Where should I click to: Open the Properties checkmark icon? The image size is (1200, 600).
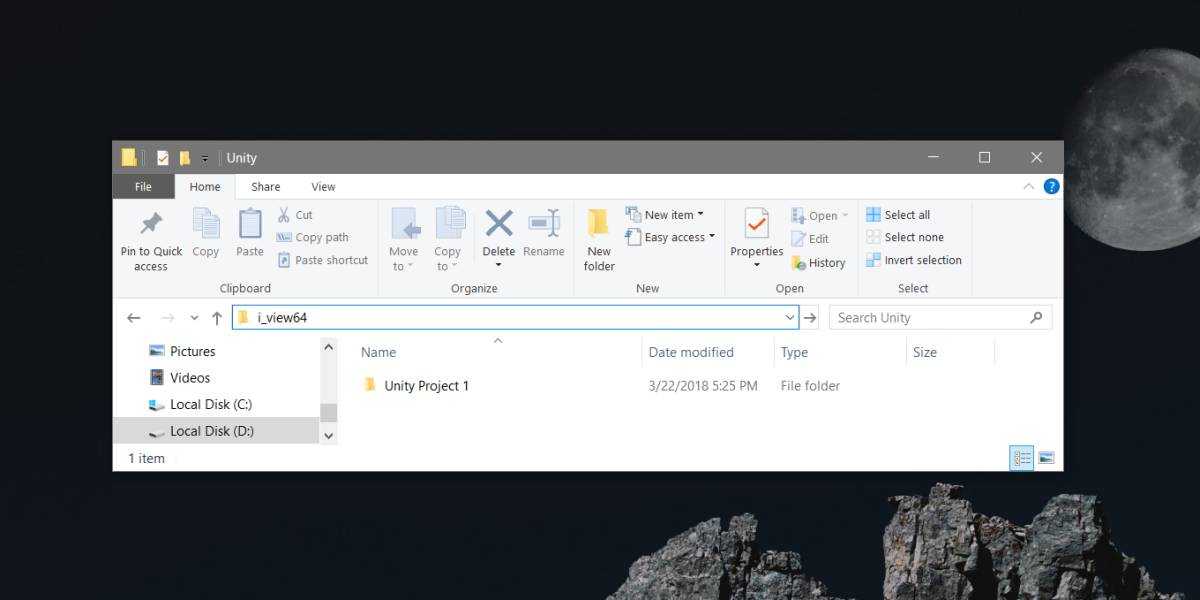click(x=757, y=223)
